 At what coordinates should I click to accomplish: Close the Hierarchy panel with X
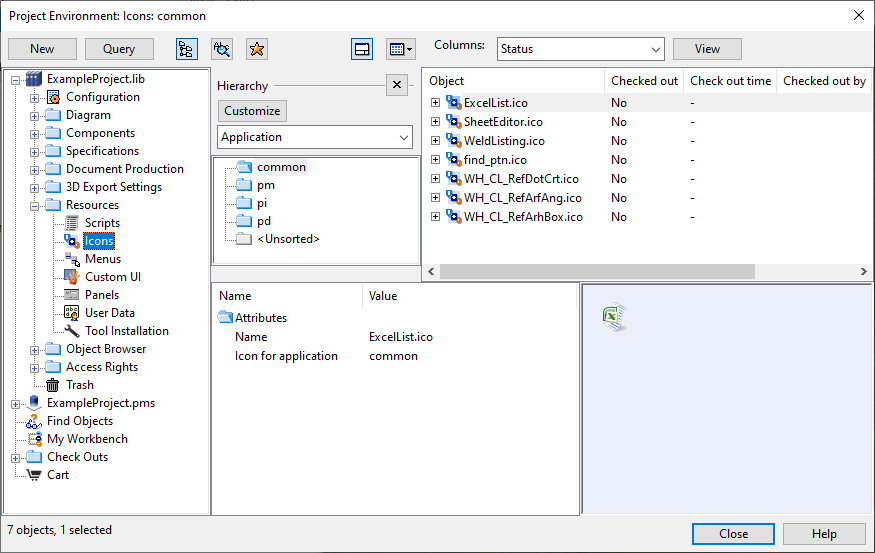tap(396, 85)
